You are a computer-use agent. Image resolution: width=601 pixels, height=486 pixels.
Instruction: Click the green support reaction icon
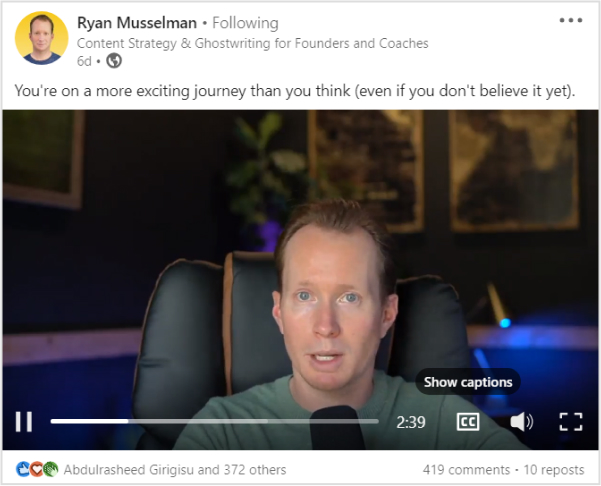tap(51, 469)
